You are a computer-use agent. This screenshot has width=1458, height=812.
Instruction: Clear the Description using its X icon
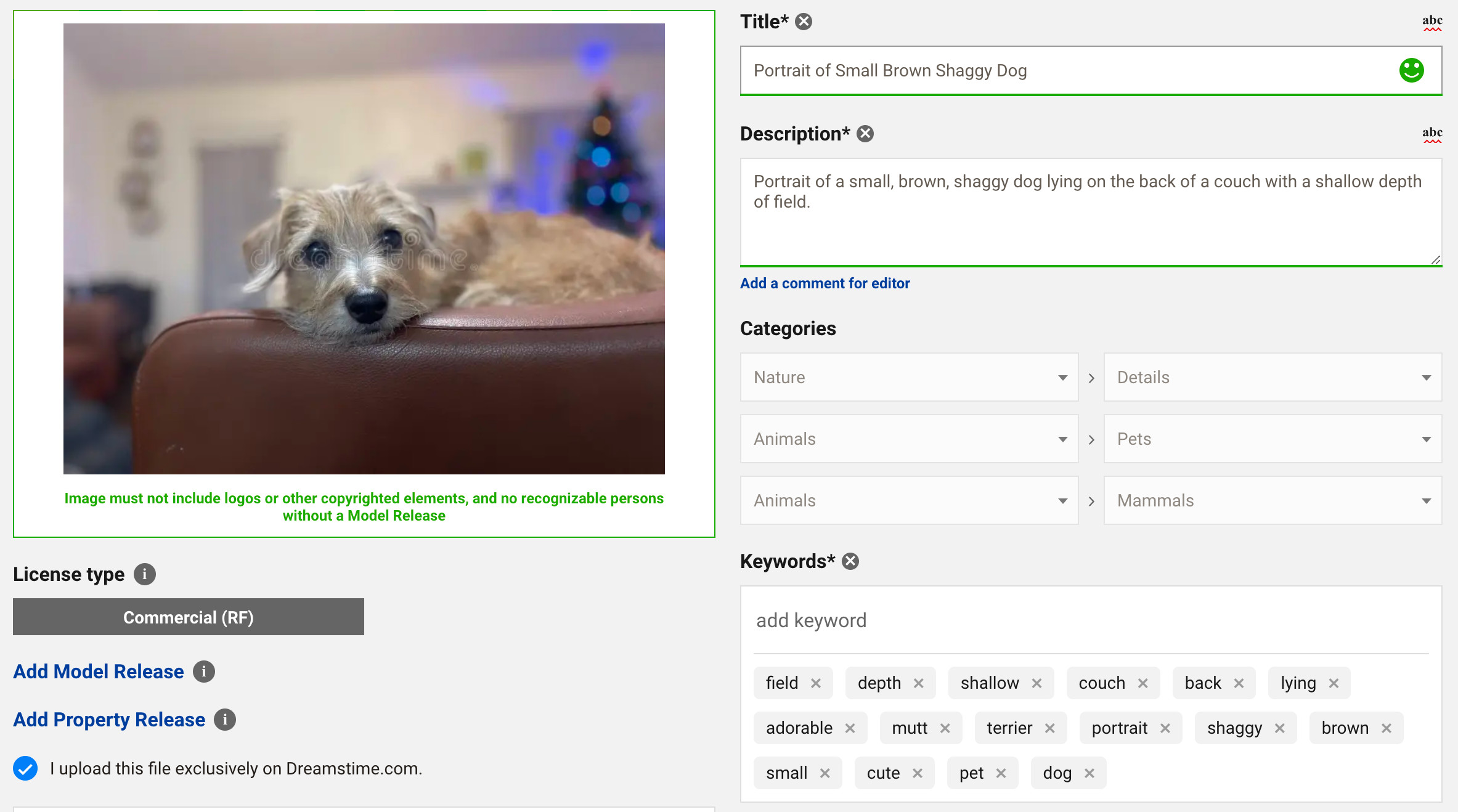tap(865, 134)
